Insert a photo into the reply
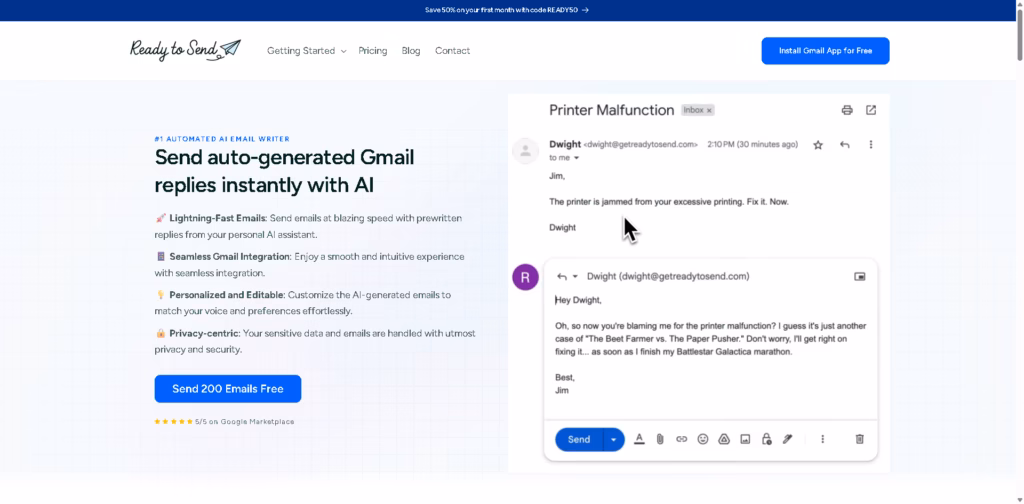 [745, 439]
